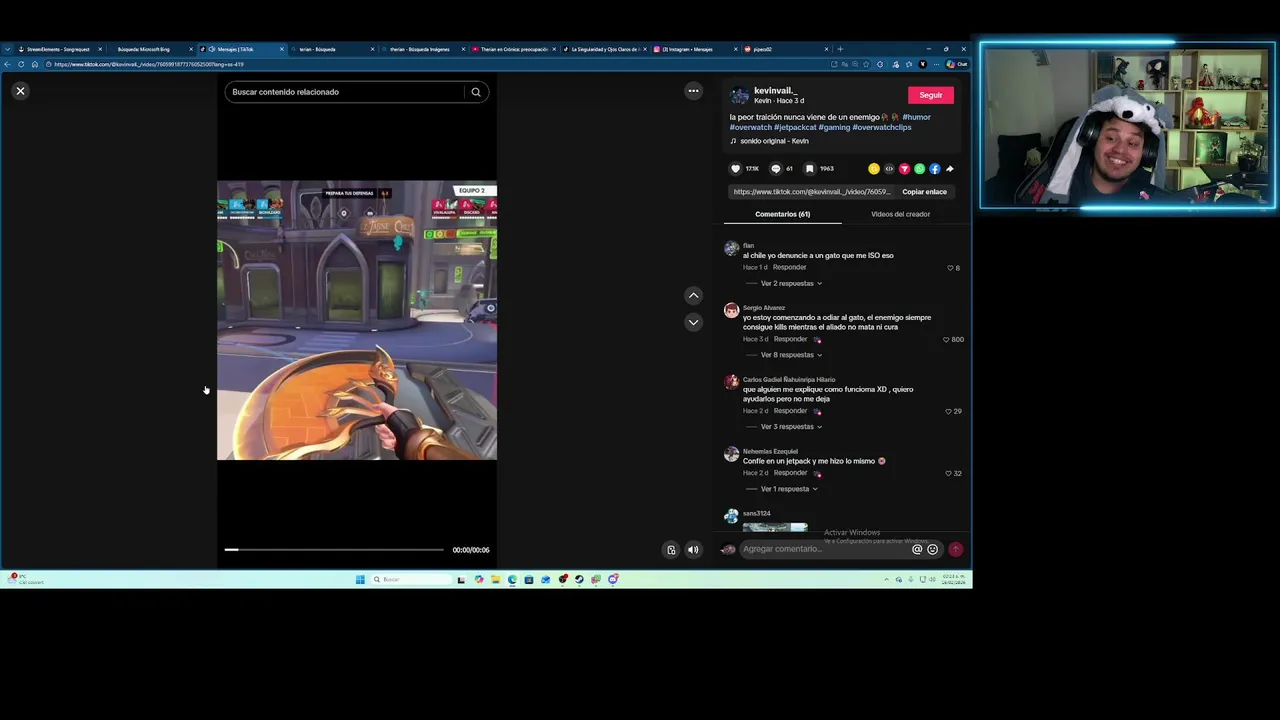
Task: Click the browser back arrow
Action: [x=7, y=64]
